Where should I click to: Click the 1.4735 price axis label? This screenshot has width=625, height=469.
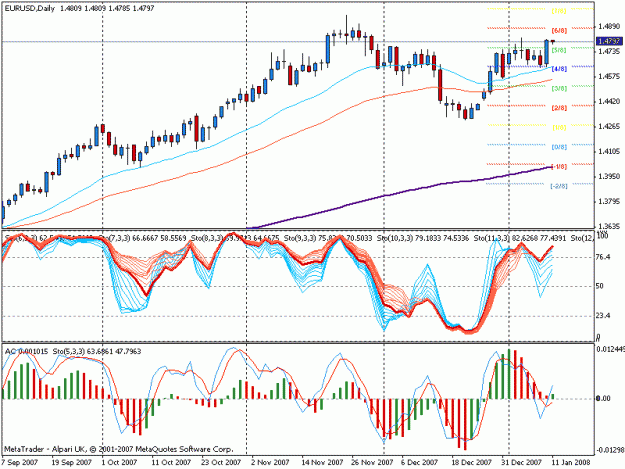pos(609,51)
